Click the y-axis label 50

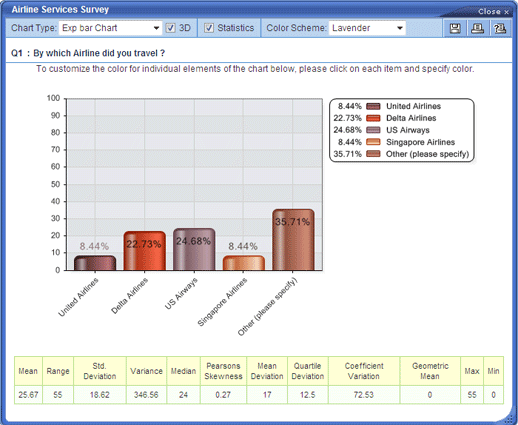pyautogui.click(x=55, y=184)
